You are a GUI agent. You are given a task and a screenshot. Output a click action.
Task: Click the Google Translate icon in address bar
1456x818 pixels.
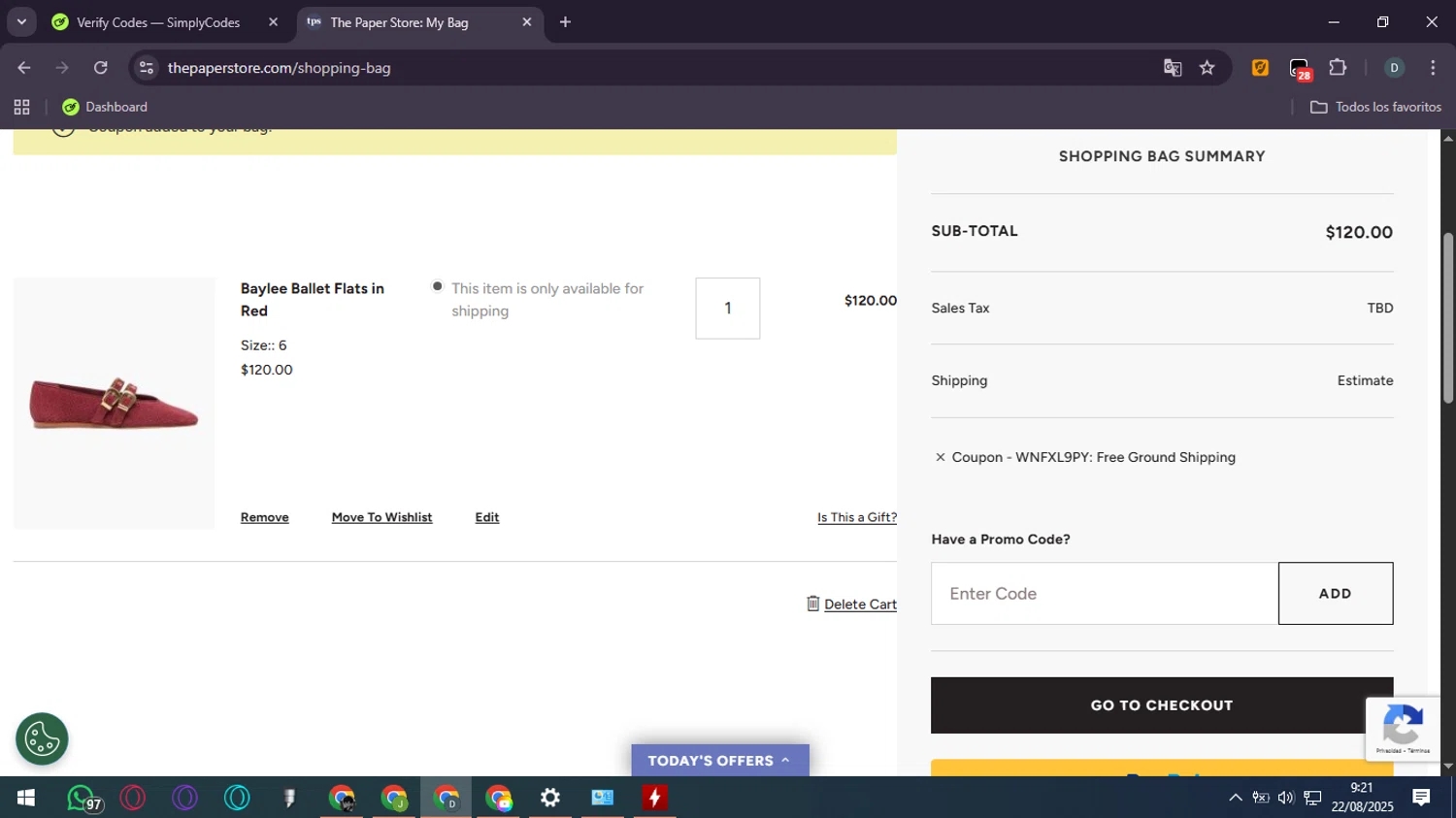point(1173,68)
